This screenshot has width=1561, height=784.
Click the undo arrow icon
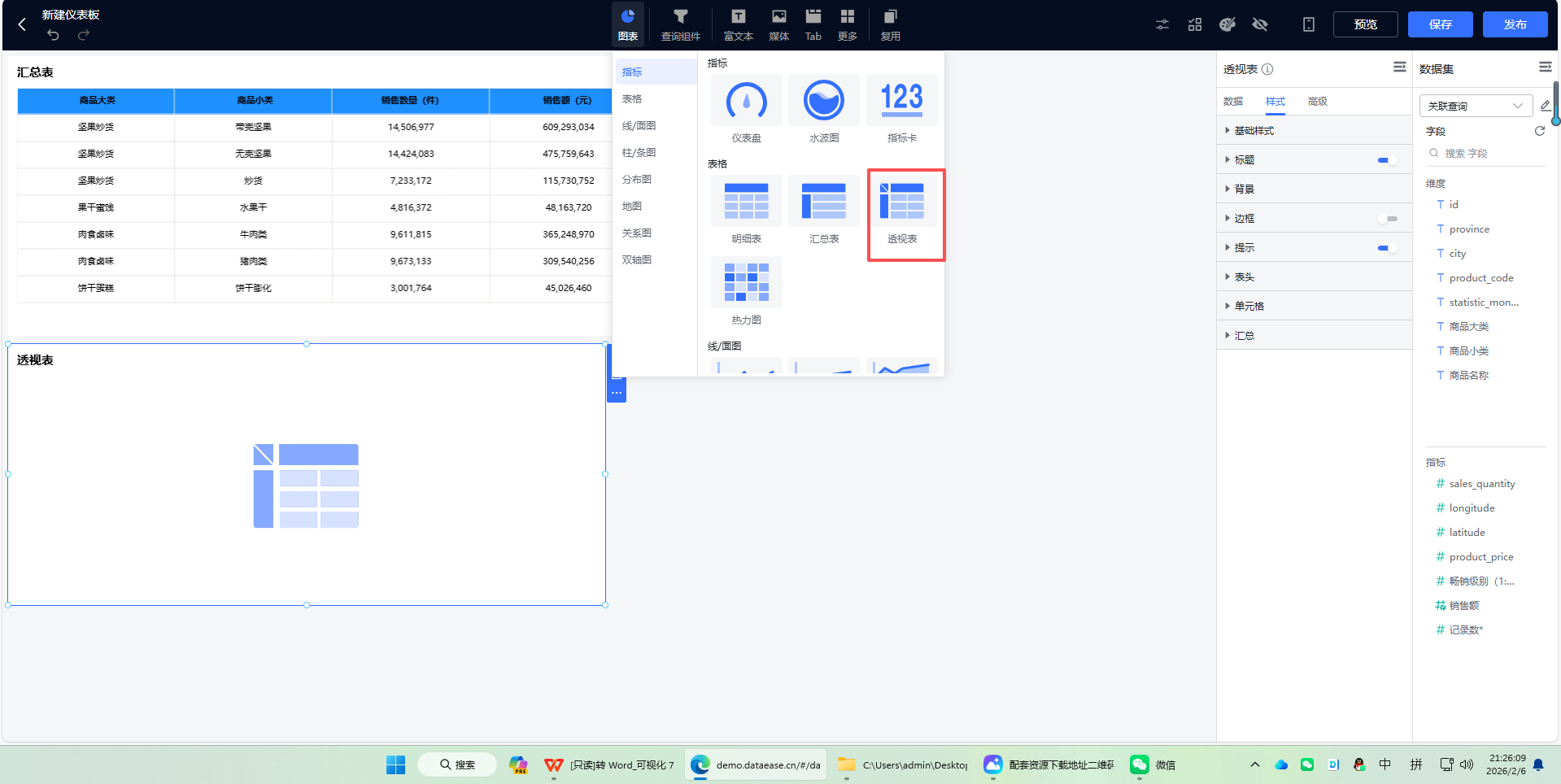click(x=53, y=35)
